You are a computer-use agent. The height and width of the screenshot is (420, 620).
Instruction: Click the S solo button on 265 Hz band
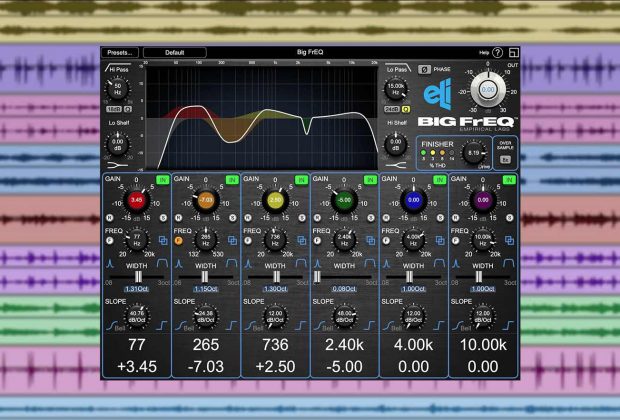[232, 218]
